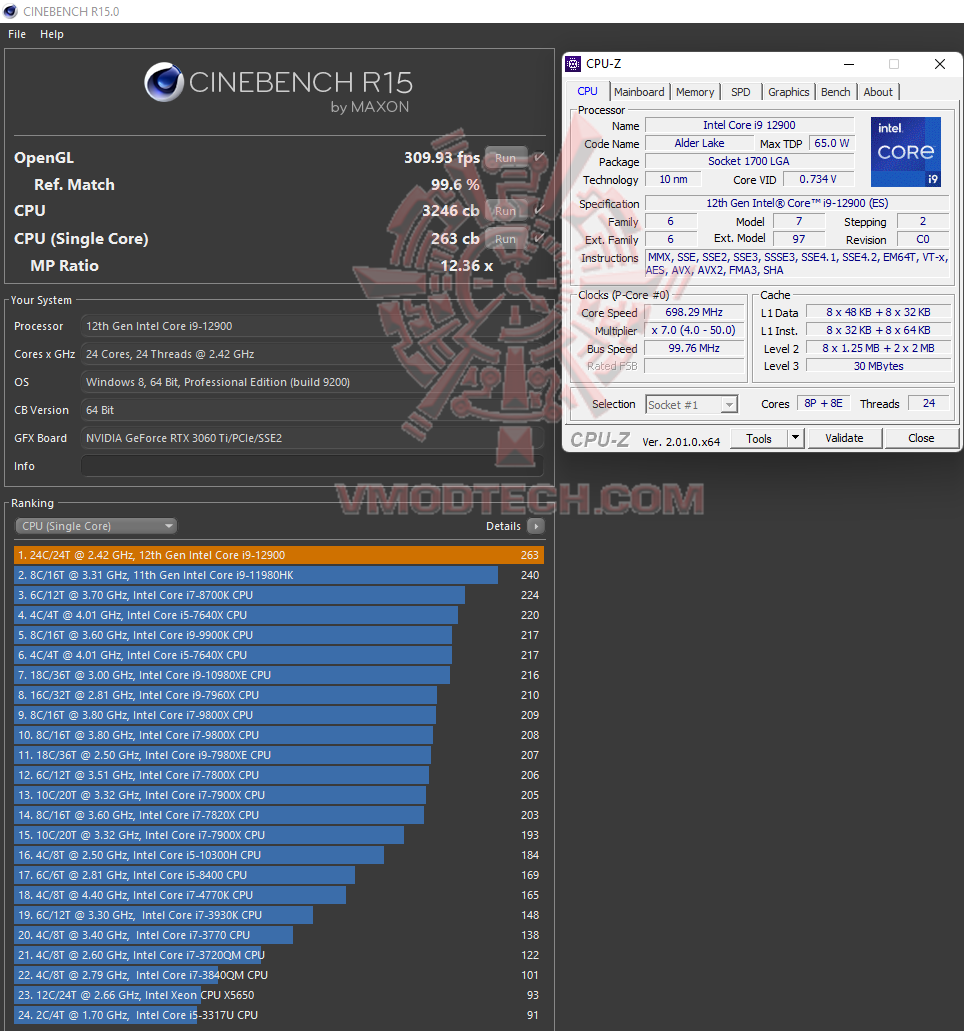Image resolution: width=964 pixels, height=1031 pixels.
Task: Click the Details arrow icon in Ranking
Action: point(536,526)
